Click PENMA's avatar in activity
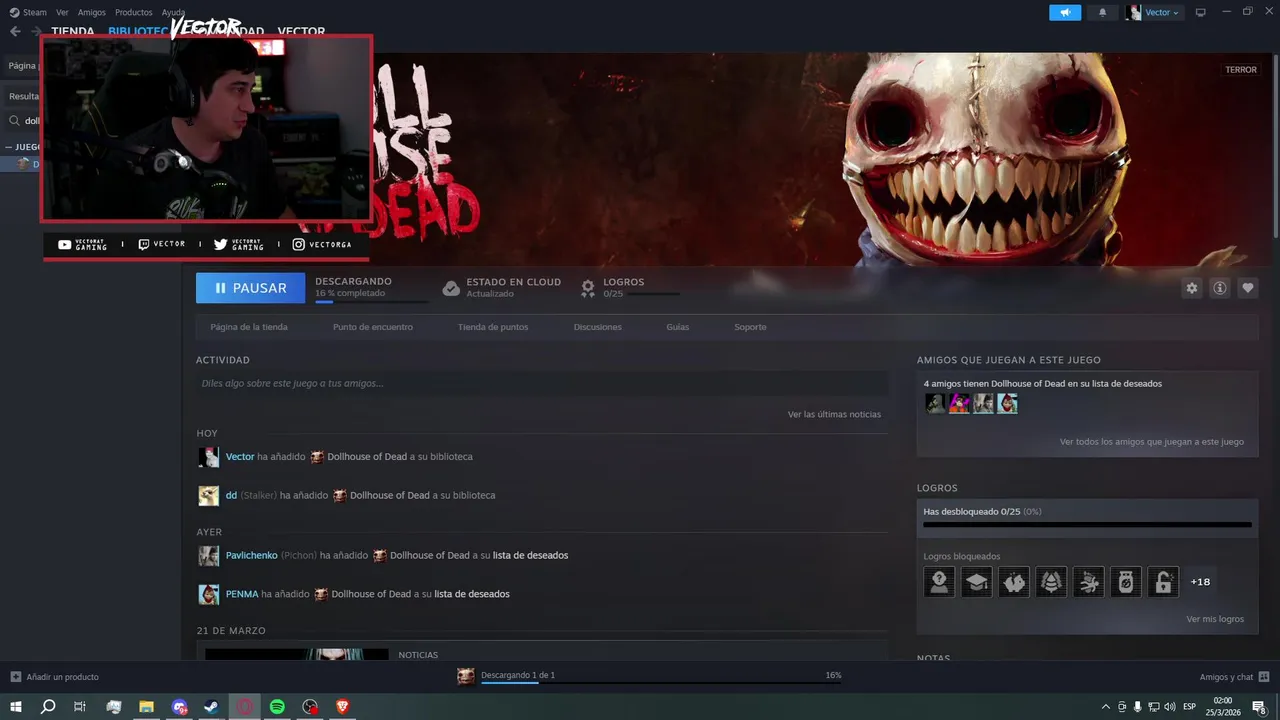Screen dimensions: 1280x720 pyautogui.click(x=208, y=594)
